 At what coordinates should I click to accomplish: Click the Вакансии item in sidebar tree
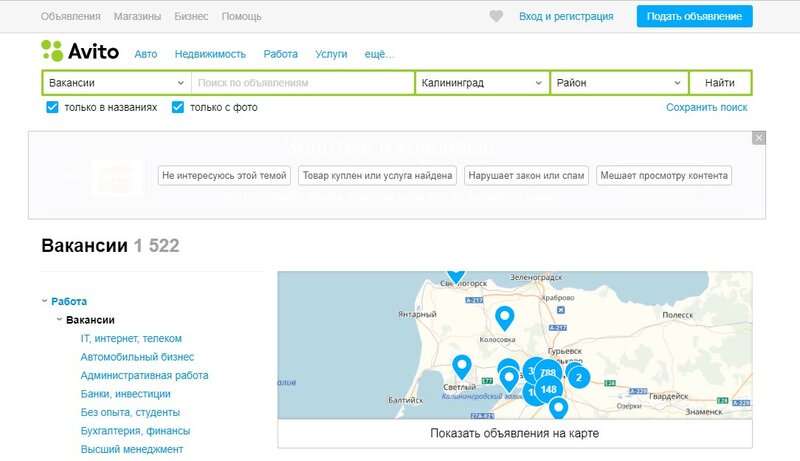pyautogui.click(x=90, y=320)
